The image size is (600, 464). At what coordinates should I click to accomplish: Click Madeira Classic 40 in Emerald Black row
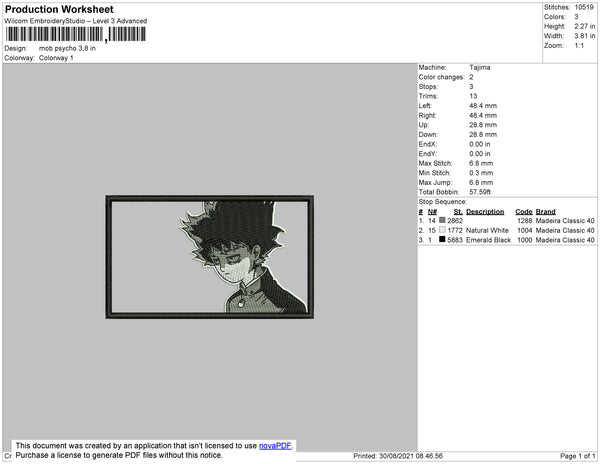[565, 240]
